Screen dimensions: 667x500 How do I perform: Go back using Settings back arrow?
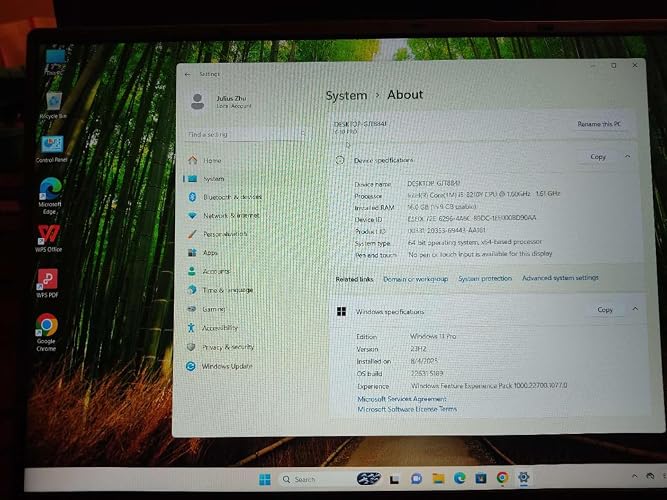point(188,74)
